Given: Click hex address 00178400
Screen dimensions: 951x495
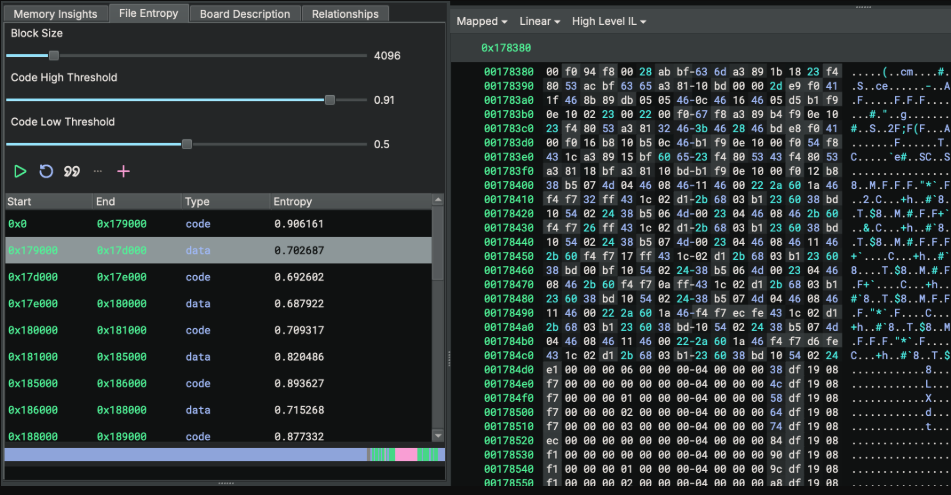Looking at the screenshot, I should 509,185.
